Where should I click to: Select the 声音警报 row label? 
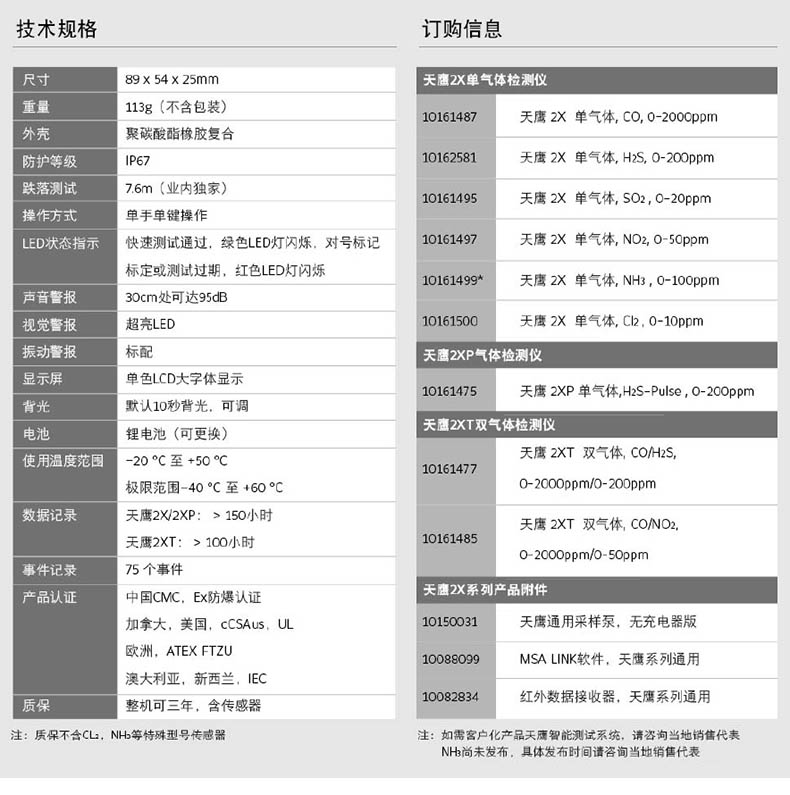point(50,297)
